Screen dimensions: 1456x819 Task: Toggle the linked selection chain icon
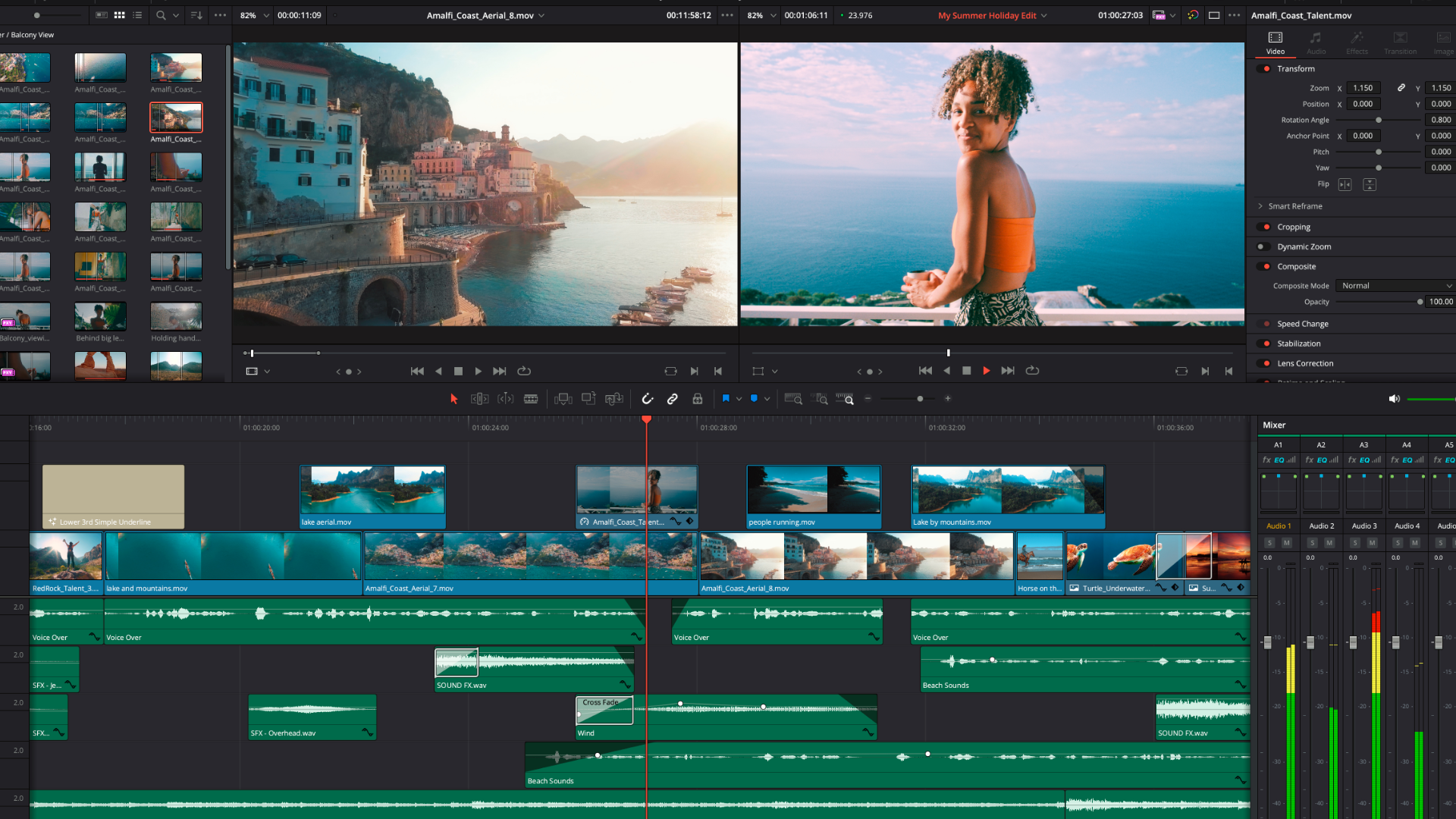coord(672,399)
